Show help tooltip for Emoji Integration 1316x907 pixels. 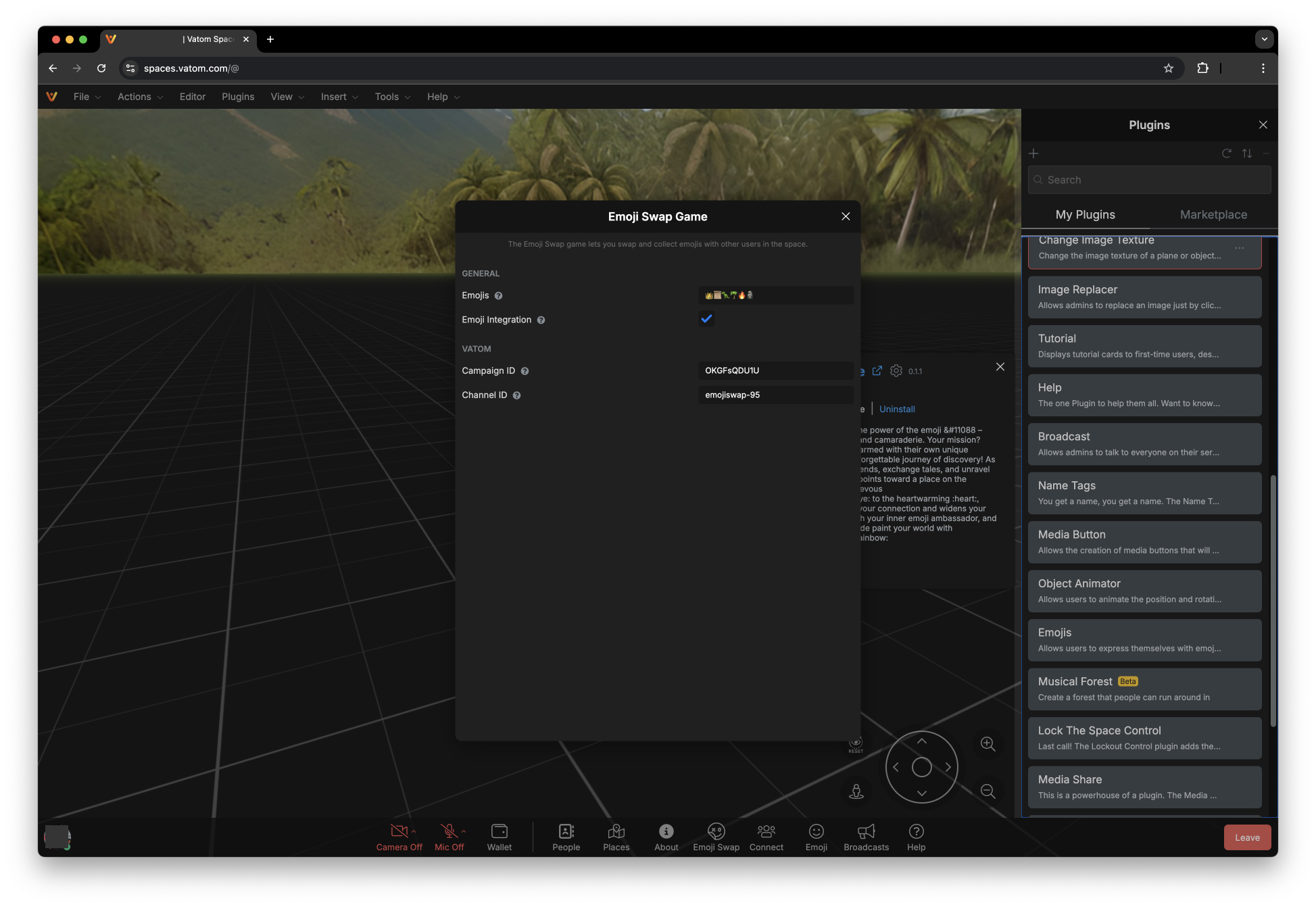coord(541,320)
